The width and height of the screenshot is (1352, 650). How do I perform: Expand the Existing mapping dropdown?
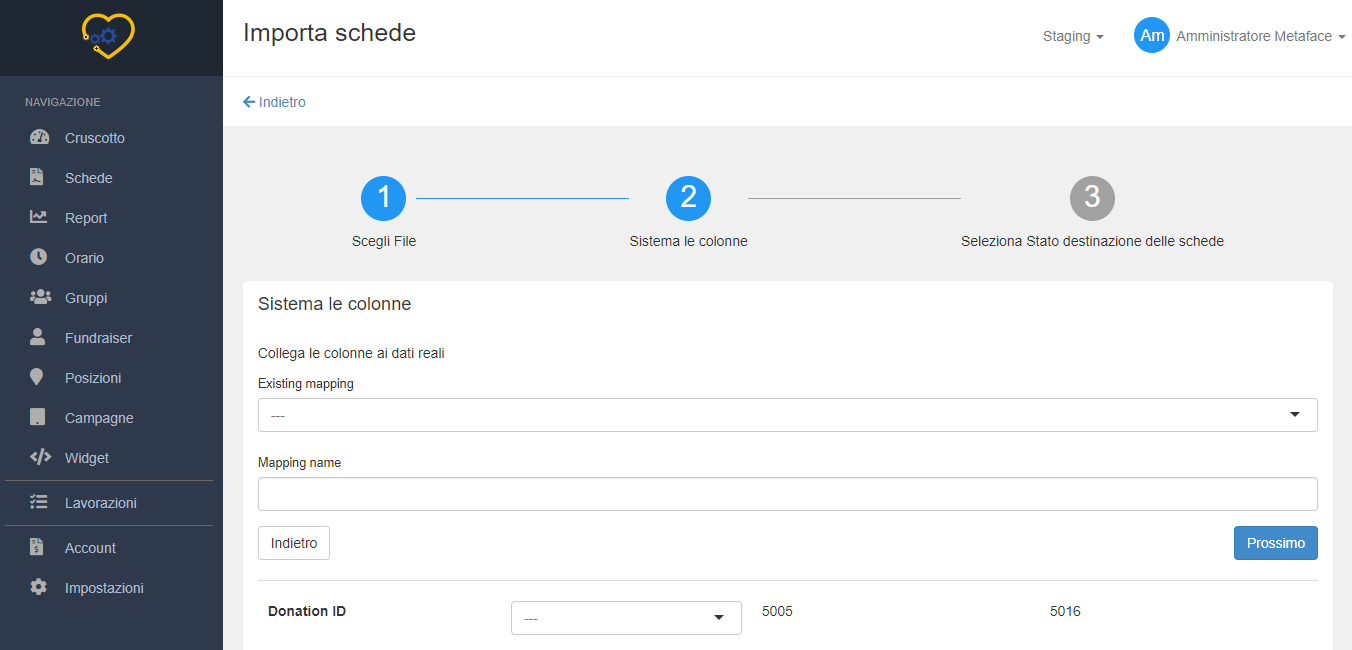[x=787, y=415]
